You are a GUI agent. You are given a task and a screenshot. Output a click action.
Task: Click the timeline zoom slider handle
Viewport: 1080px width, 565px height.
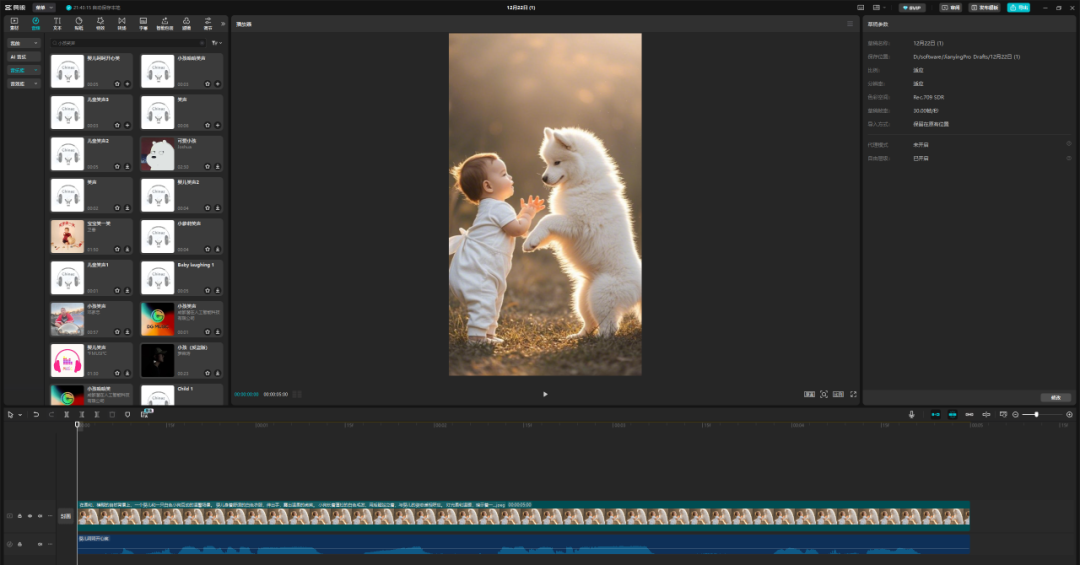(x=1036, y=414)
